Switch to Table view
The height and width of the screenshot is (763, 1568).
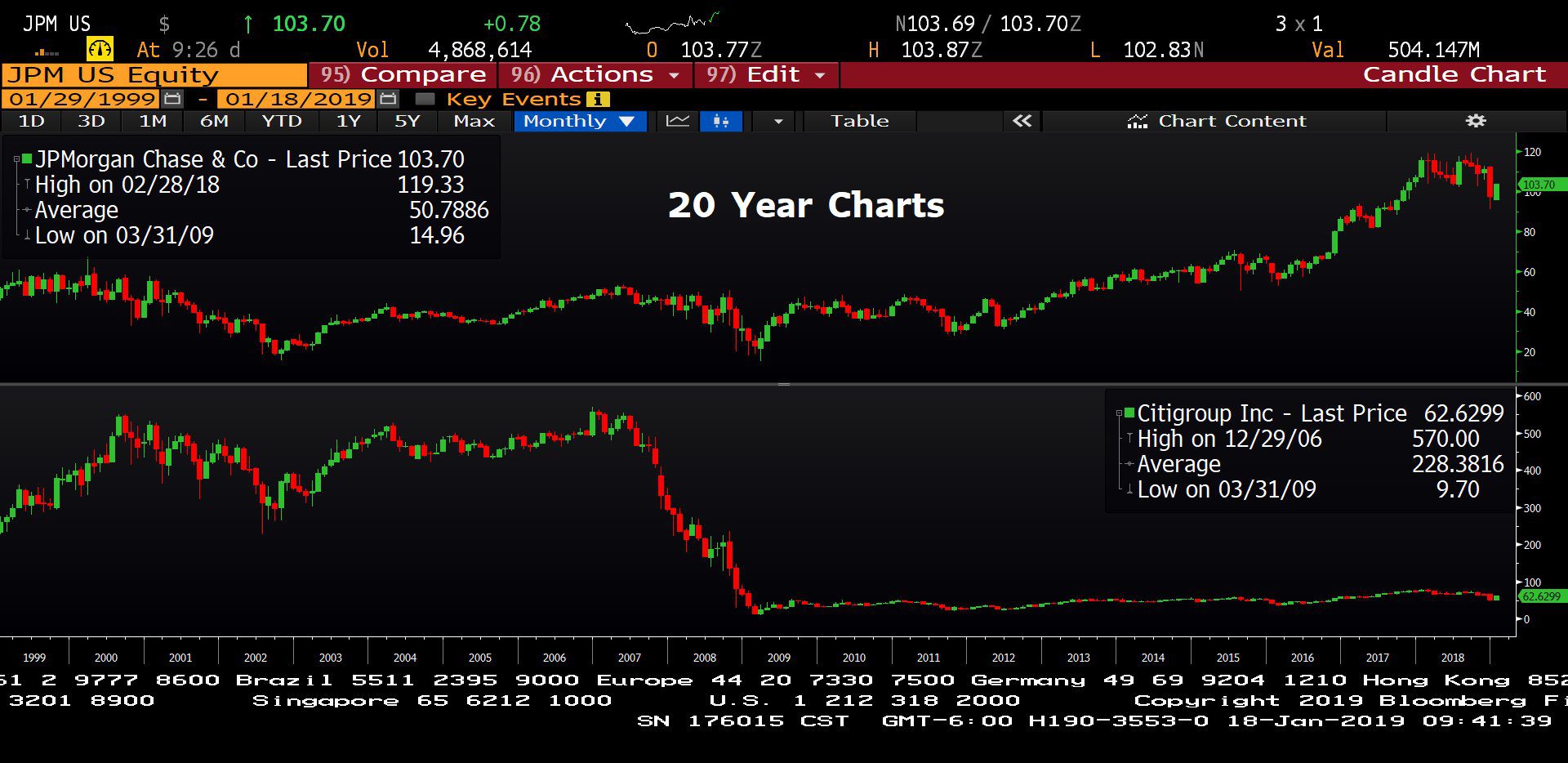859,121
